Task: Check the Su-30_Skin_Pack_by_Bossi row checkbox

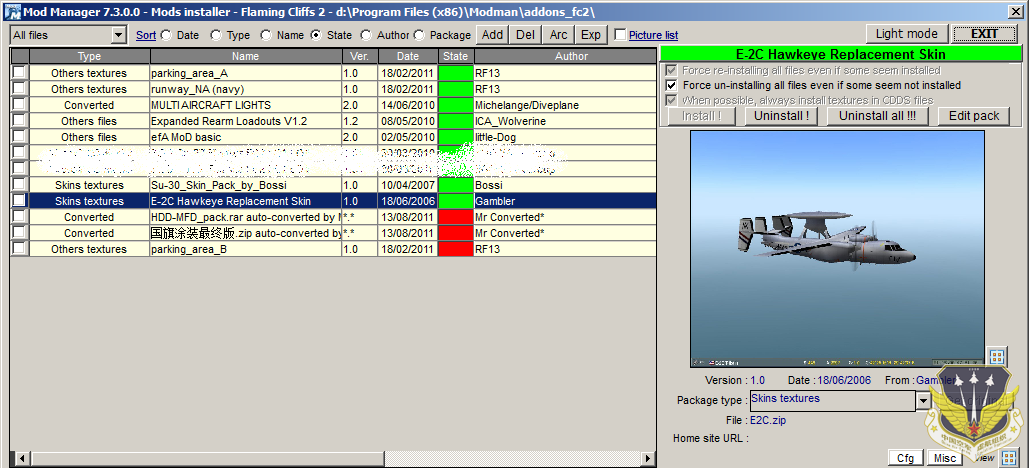Action: pyautogui.click(x=19, y=184)
